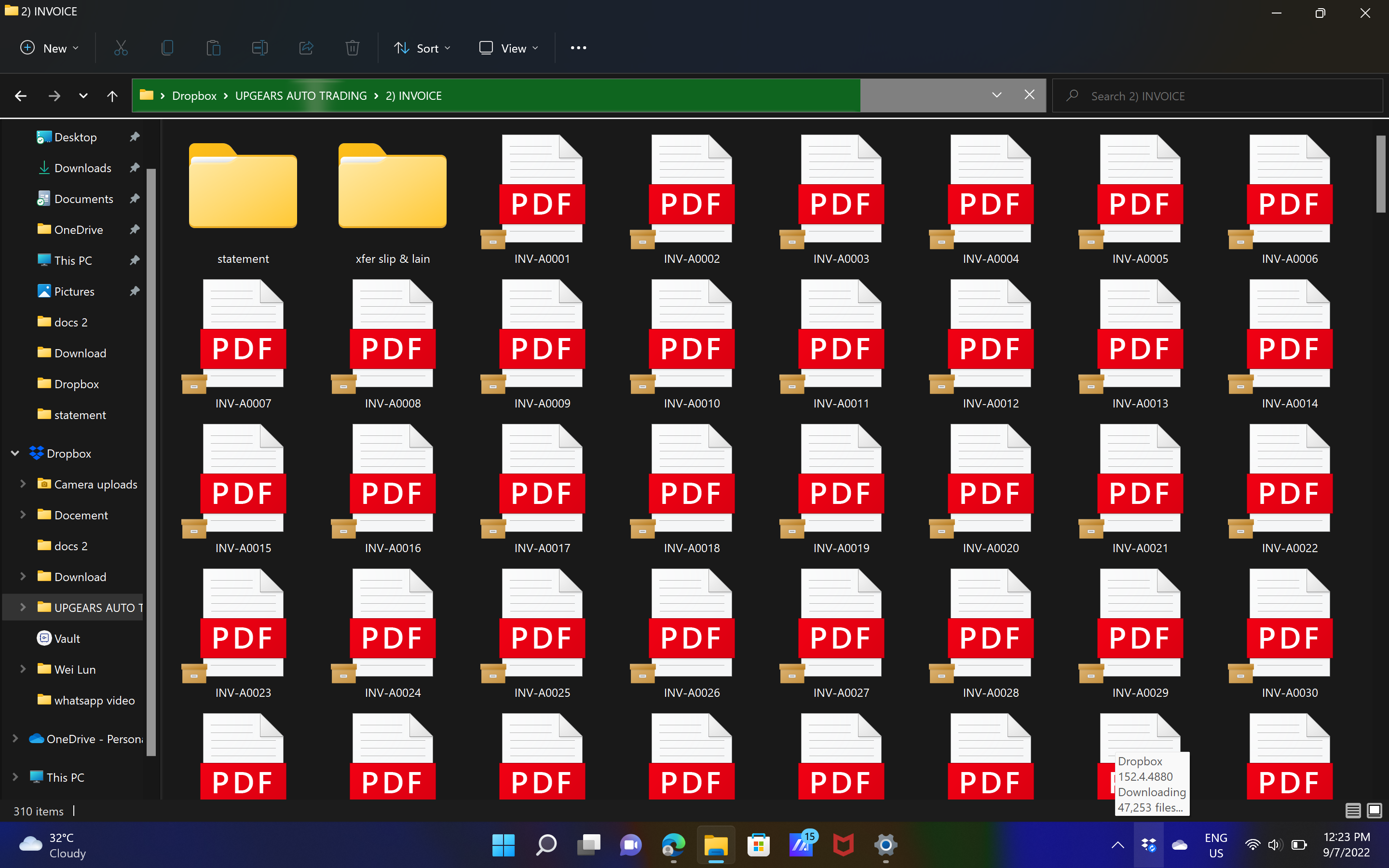This screenshot has height=868, width=1389.
Task: Click the Copy icon in toolbar
Action: point(167,48)
